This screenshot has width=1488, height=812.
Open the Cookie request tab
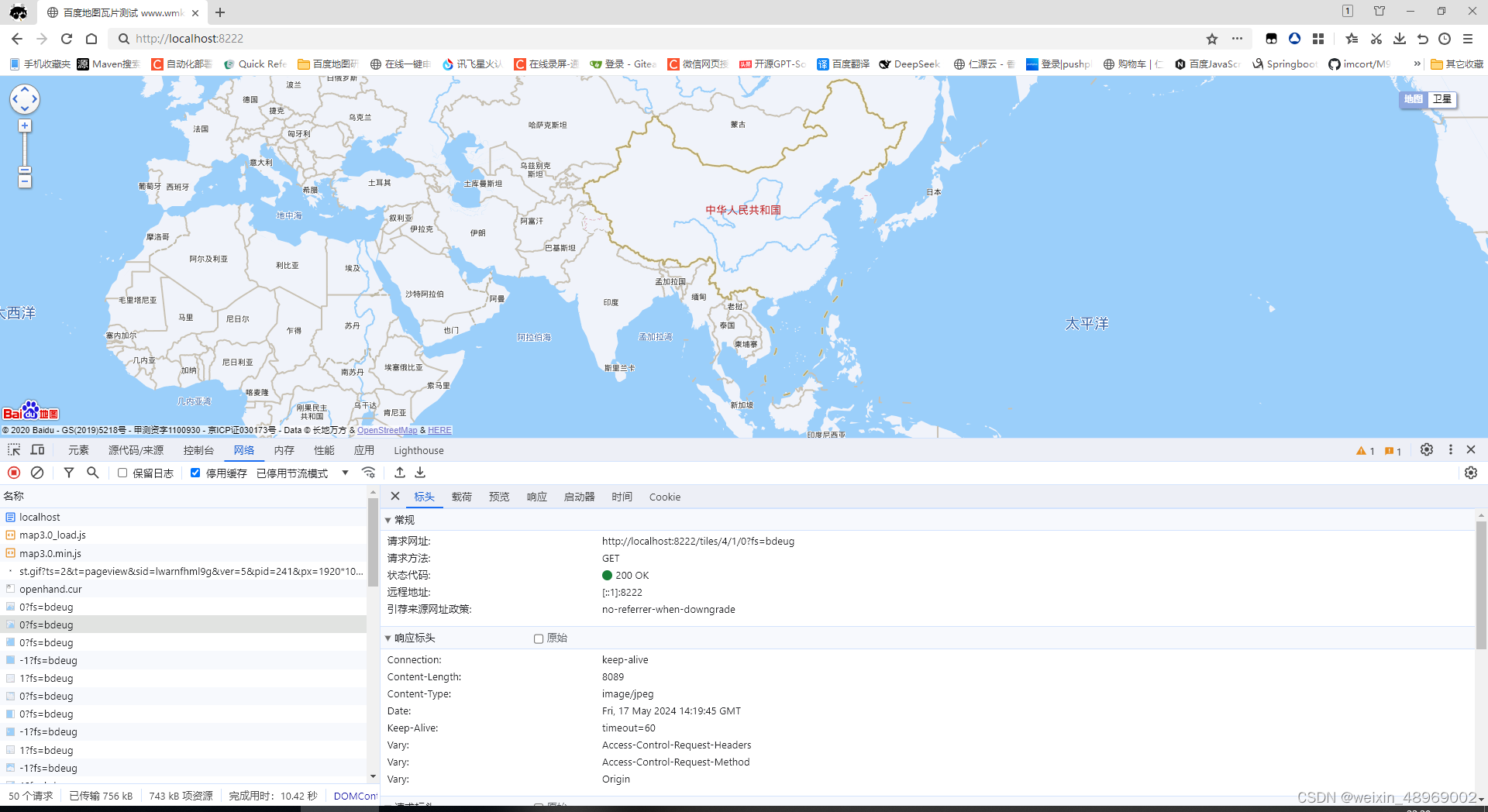(x=665, y=497)
